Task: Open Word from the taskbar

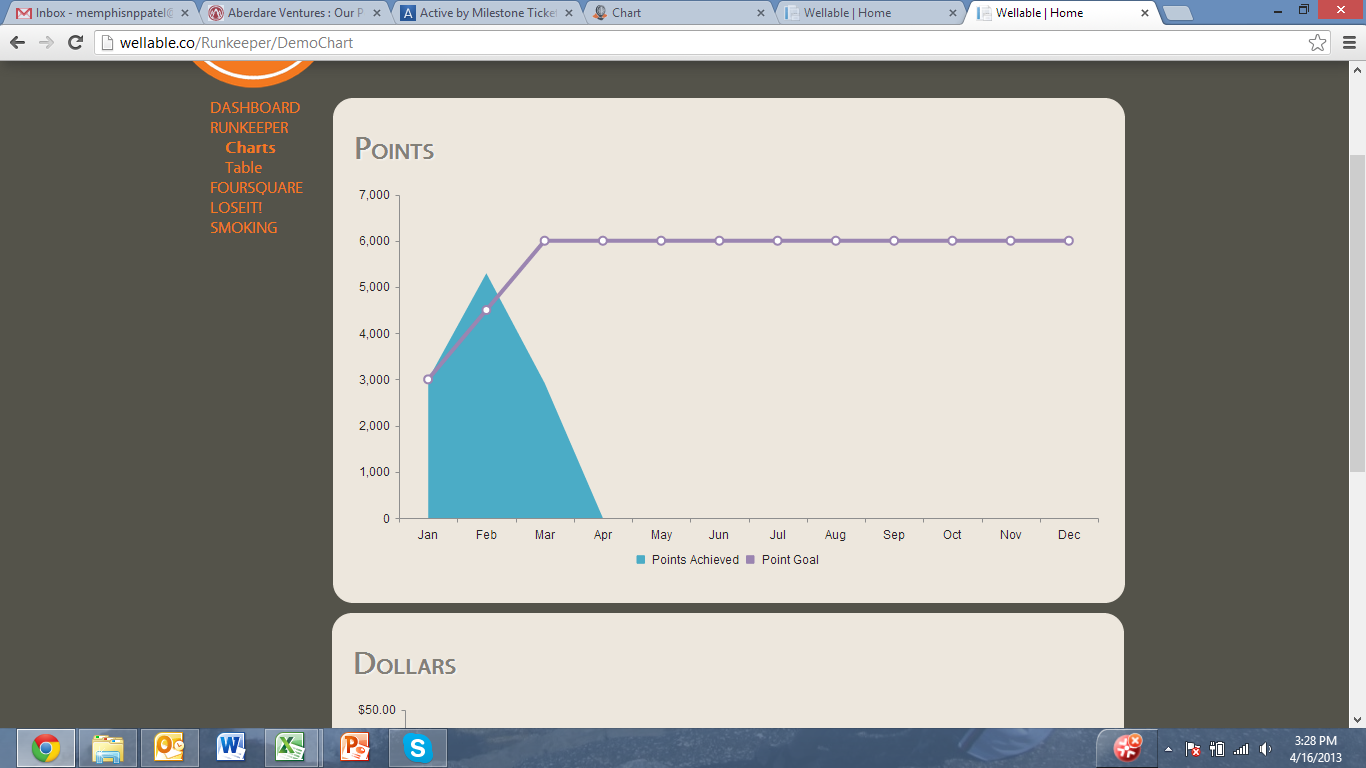Action: click(231, 748)
